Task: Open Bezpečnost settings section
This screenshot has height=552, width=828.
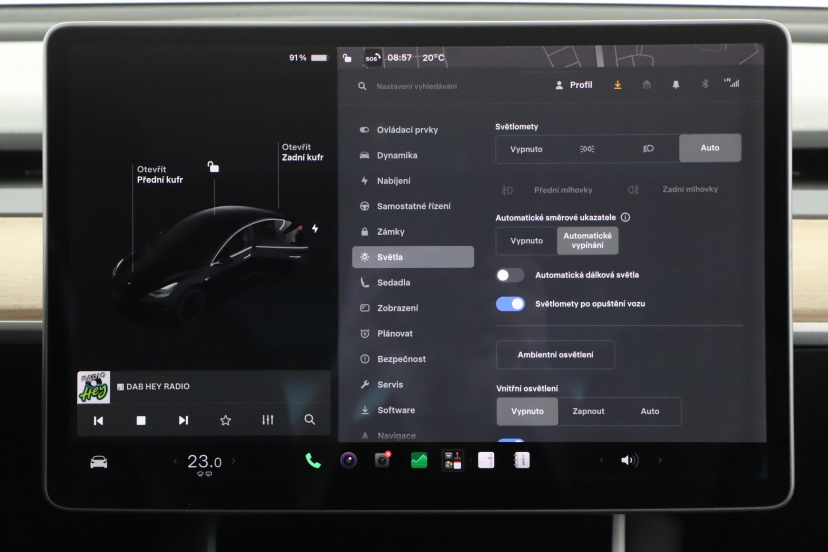Action: click(x=413, y=359)
